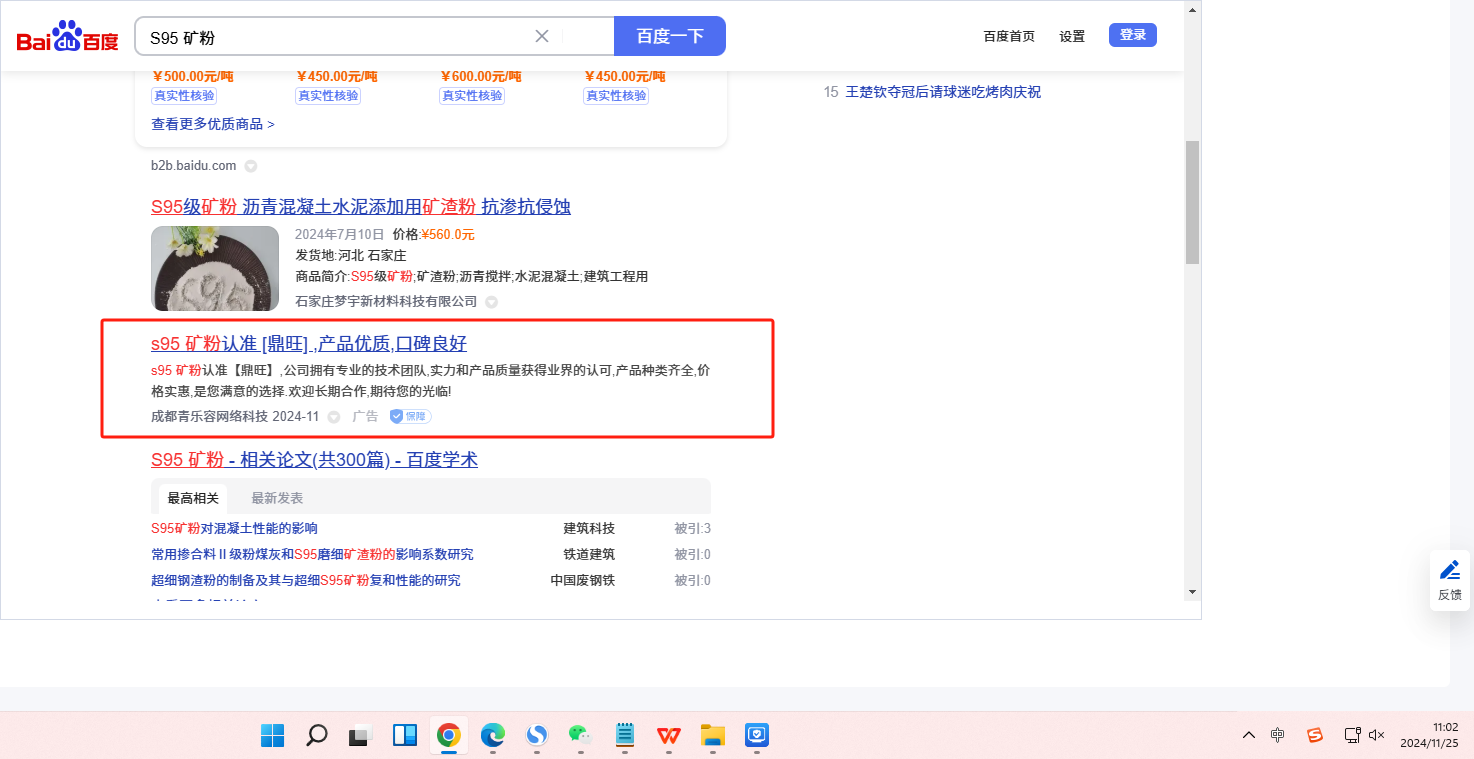Expand the arrow beside 石家庄梦宇新材料科技有限公司
The width and height of the screenshot is (1474, 759).
coord(492,302)
